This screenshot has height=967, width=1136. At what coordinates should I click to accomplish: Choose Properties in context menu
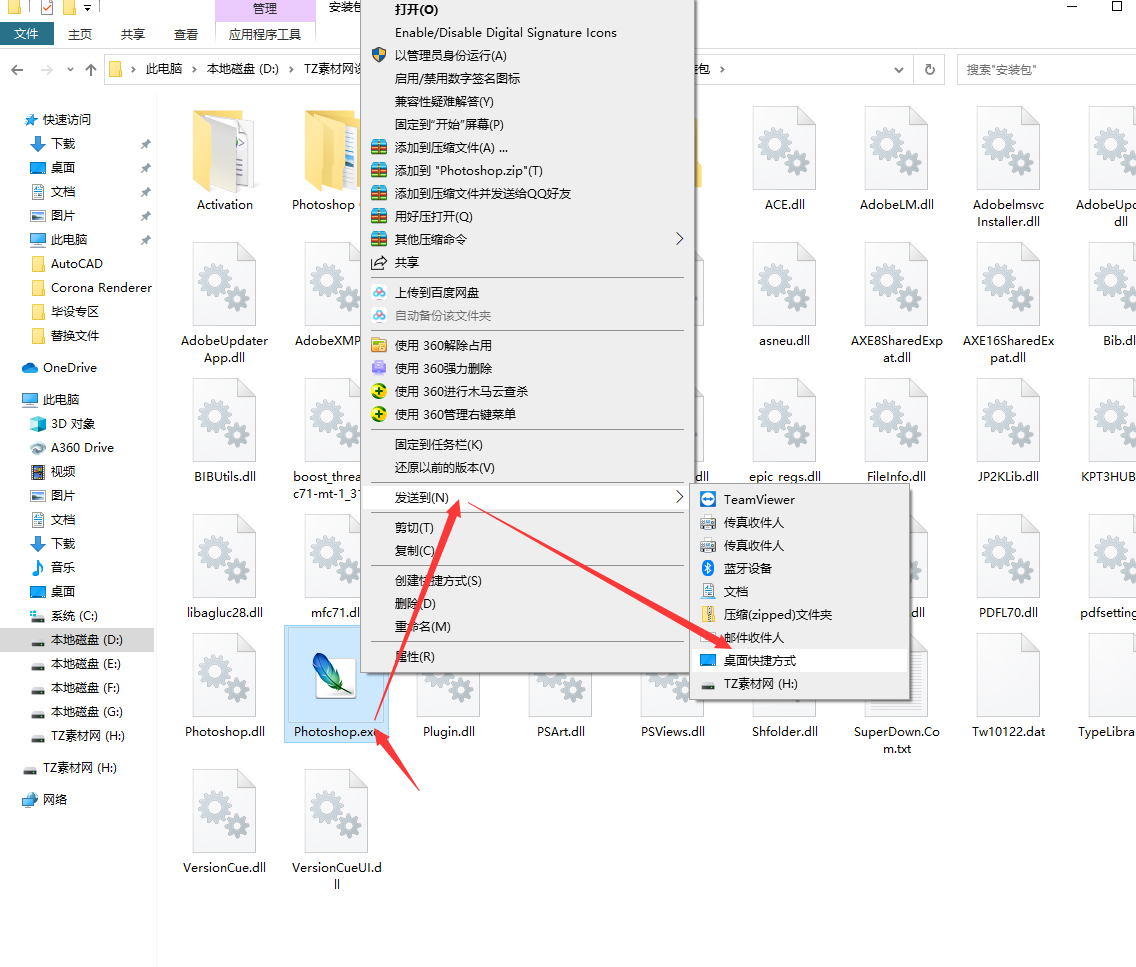pyautogui.click(x=527, y=656)
